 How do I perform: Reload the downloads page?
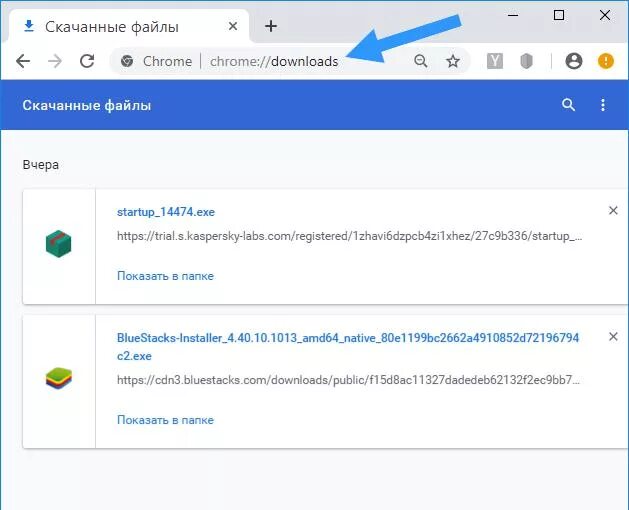[87, 61]
